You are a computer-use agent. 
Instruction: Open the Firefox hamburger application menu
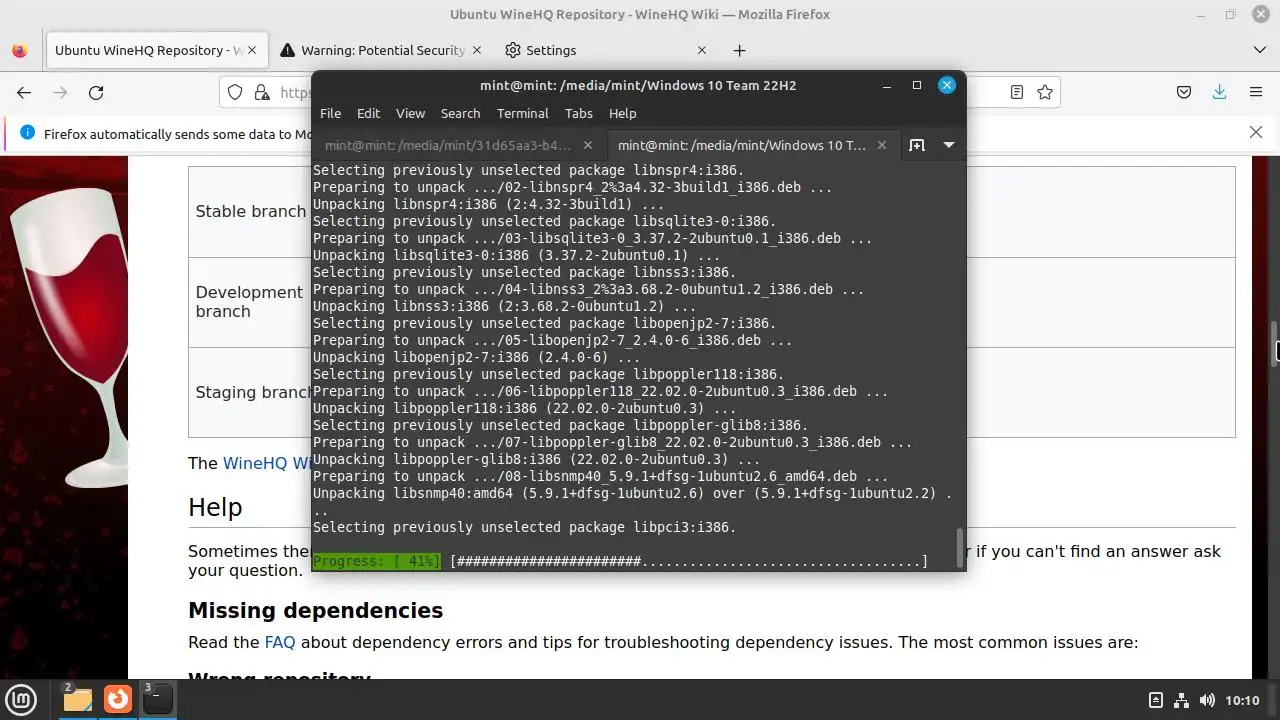[x=1256, y=92]
